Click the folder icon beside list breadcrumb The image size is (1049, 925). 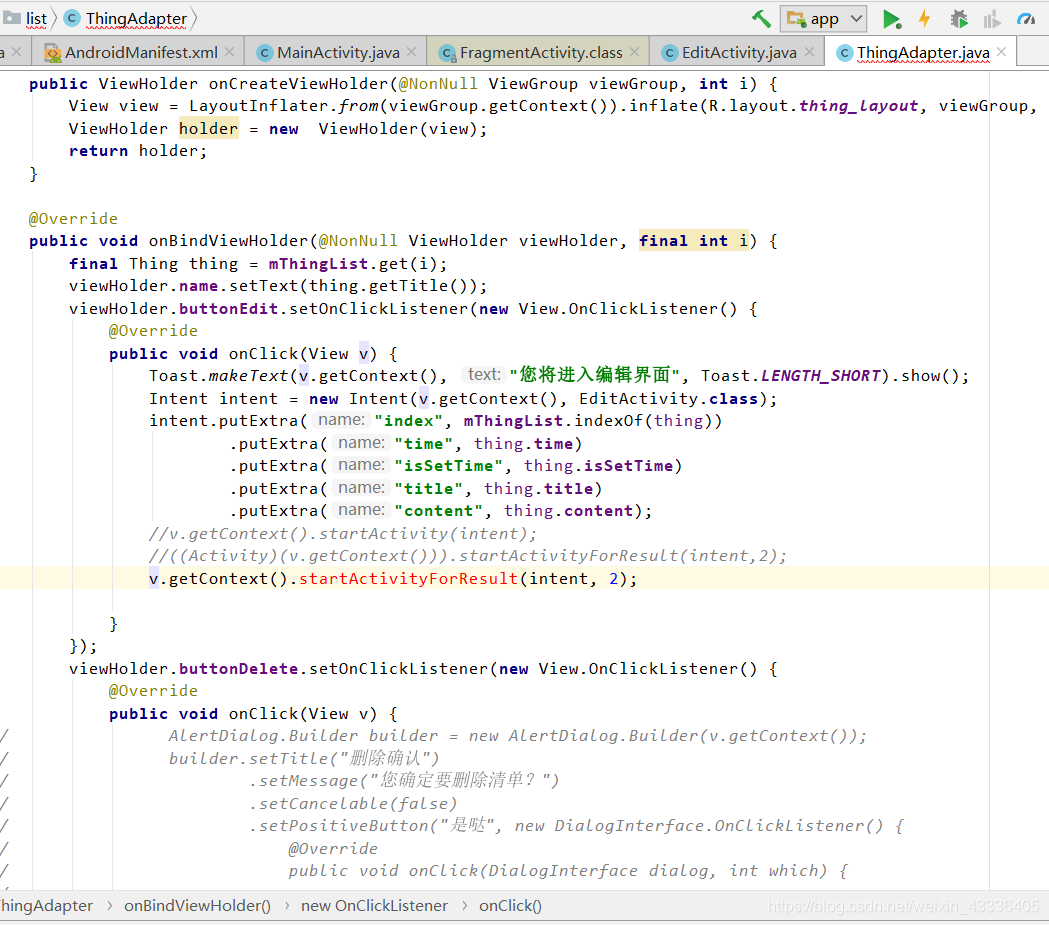(x=11, y=18)
